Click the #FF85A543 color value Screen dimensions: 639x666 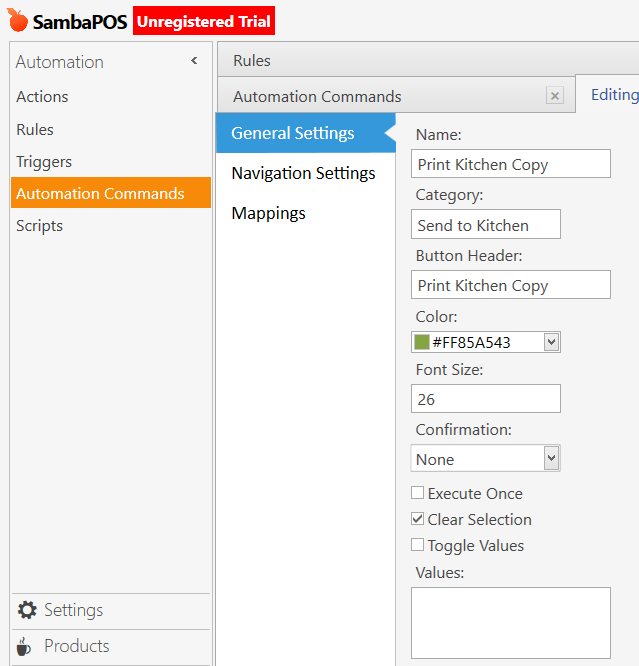(x=471, y=342)
